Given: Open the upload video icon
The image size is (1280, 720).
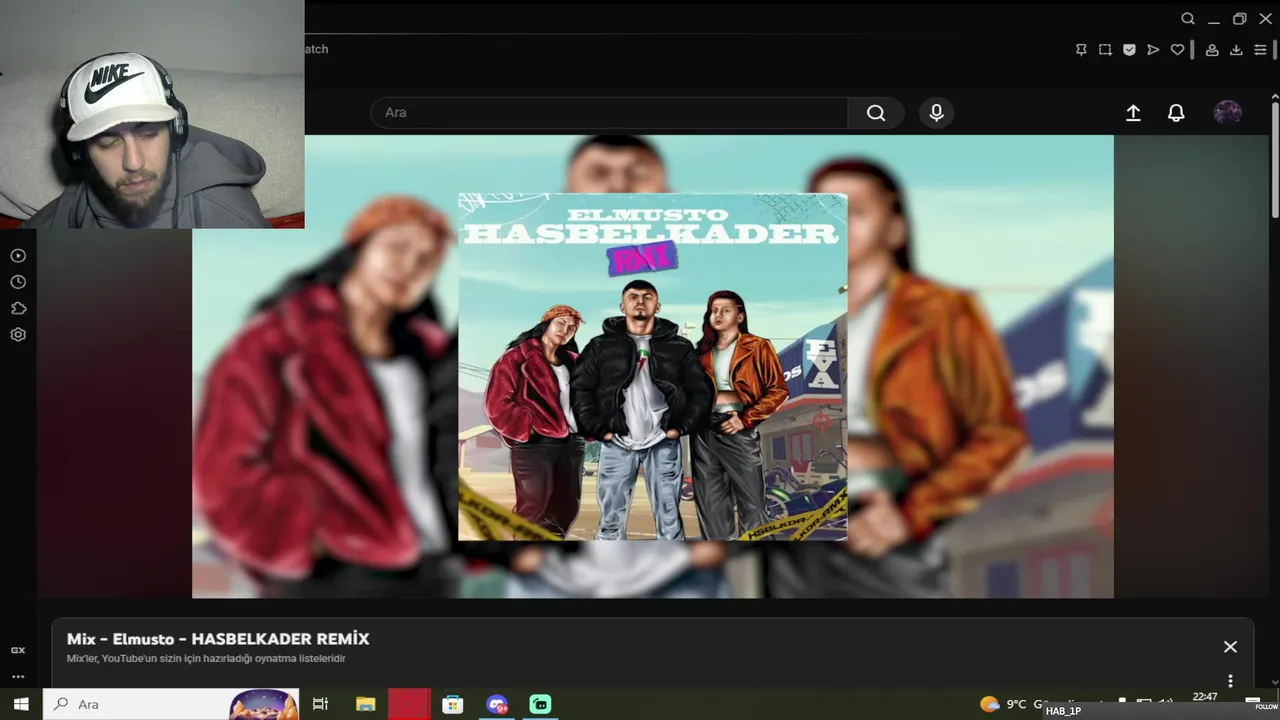Looking at the screenshot, I should [1133, 113].
